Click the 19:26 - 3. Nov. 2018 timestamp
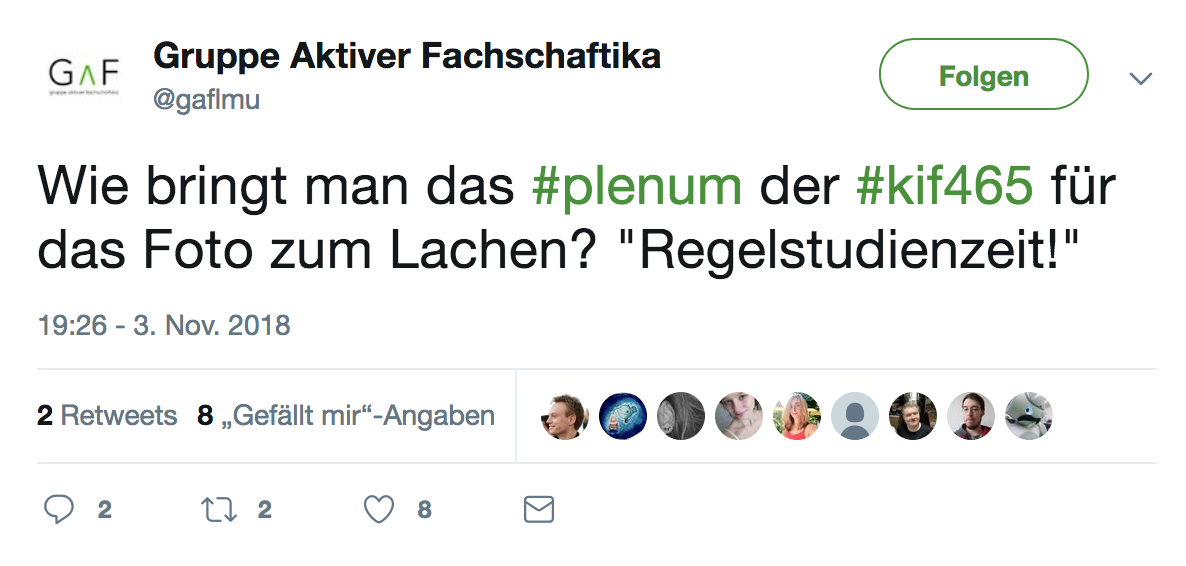 coord(163,325)
